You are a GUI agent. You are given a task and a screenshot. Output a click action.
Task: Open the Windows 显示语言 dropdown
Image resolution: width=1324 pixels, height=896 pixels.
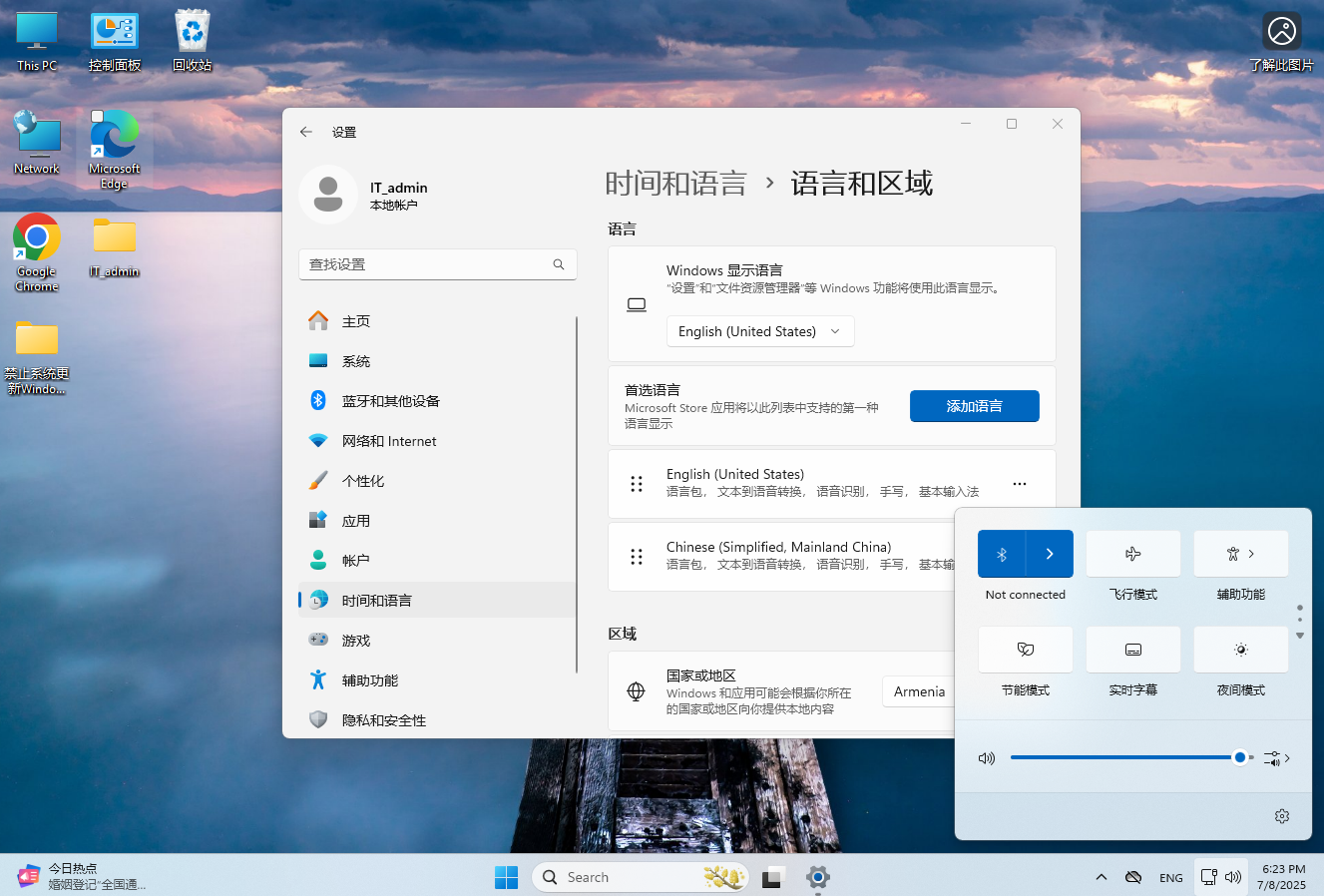760,330
